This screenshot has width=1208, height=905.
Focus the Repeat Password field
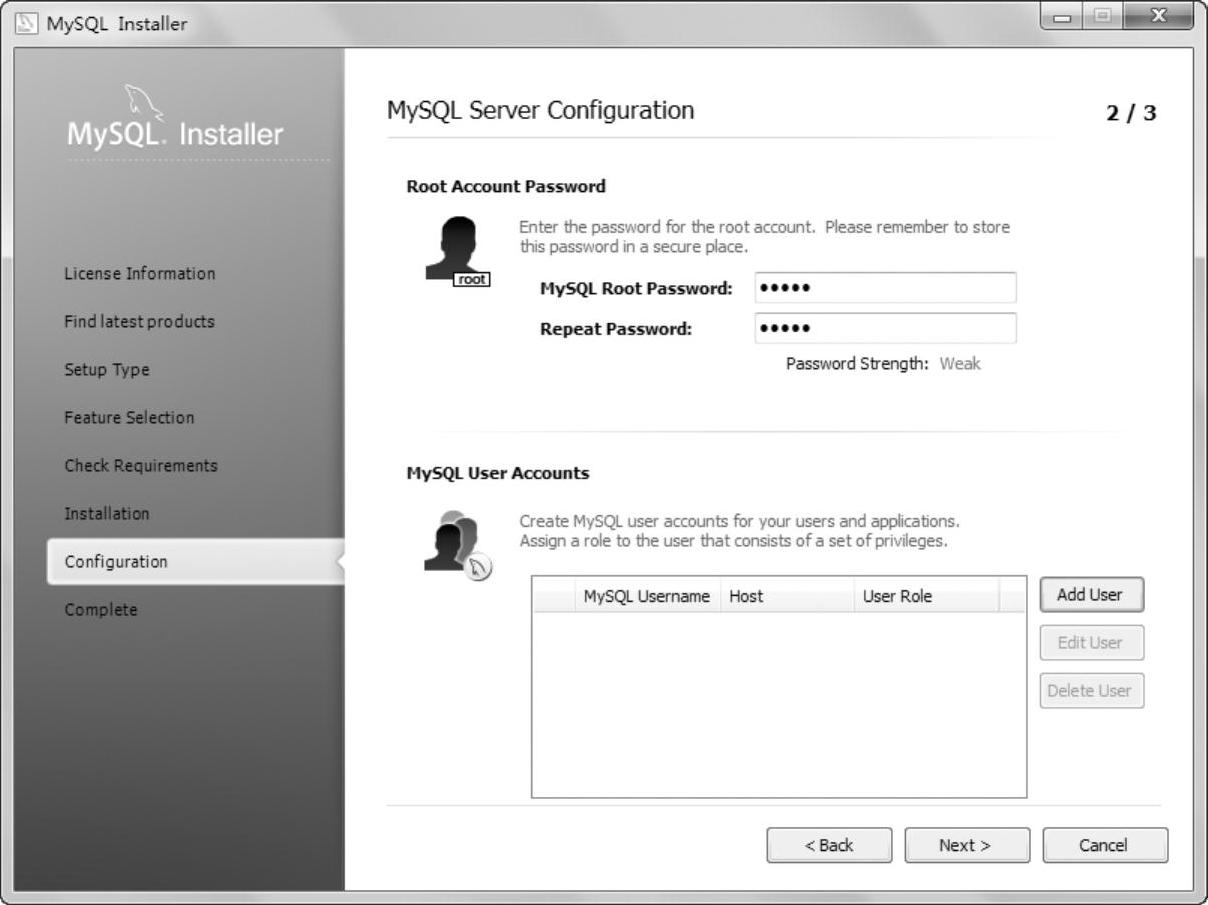(x=884, y=329)
